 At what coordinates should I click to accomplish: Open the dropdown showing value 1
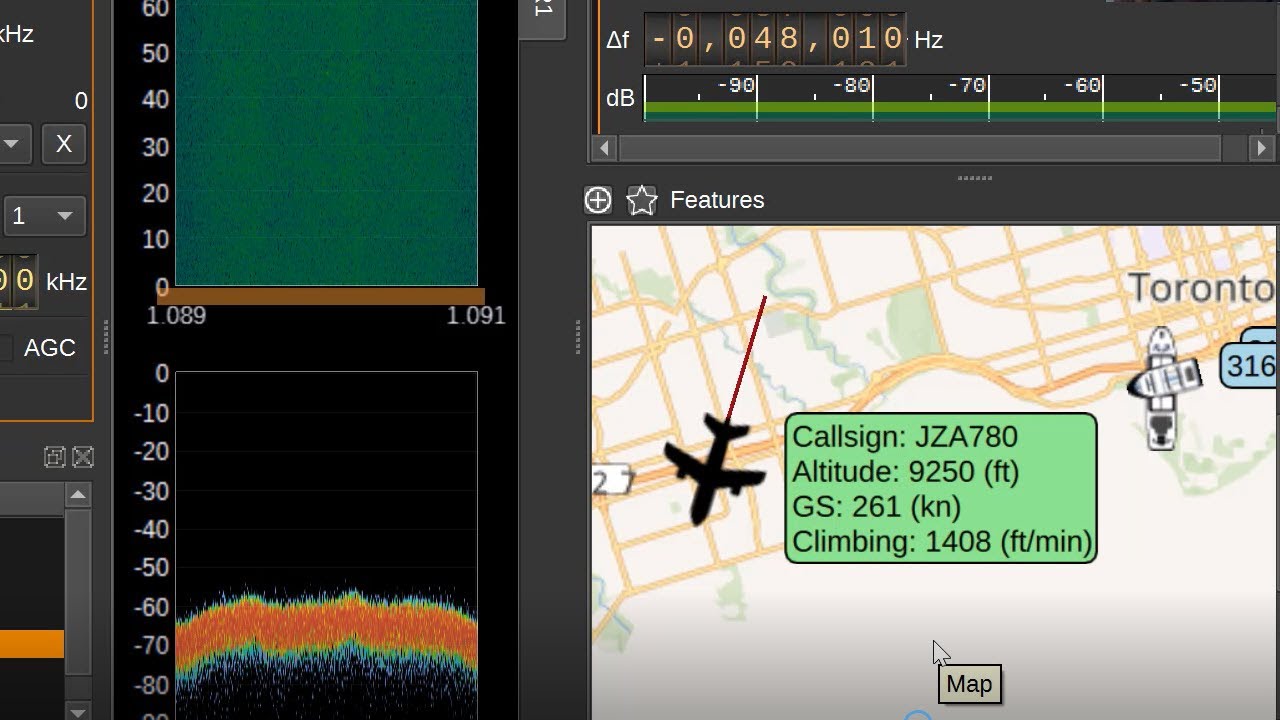click(43, 216)
